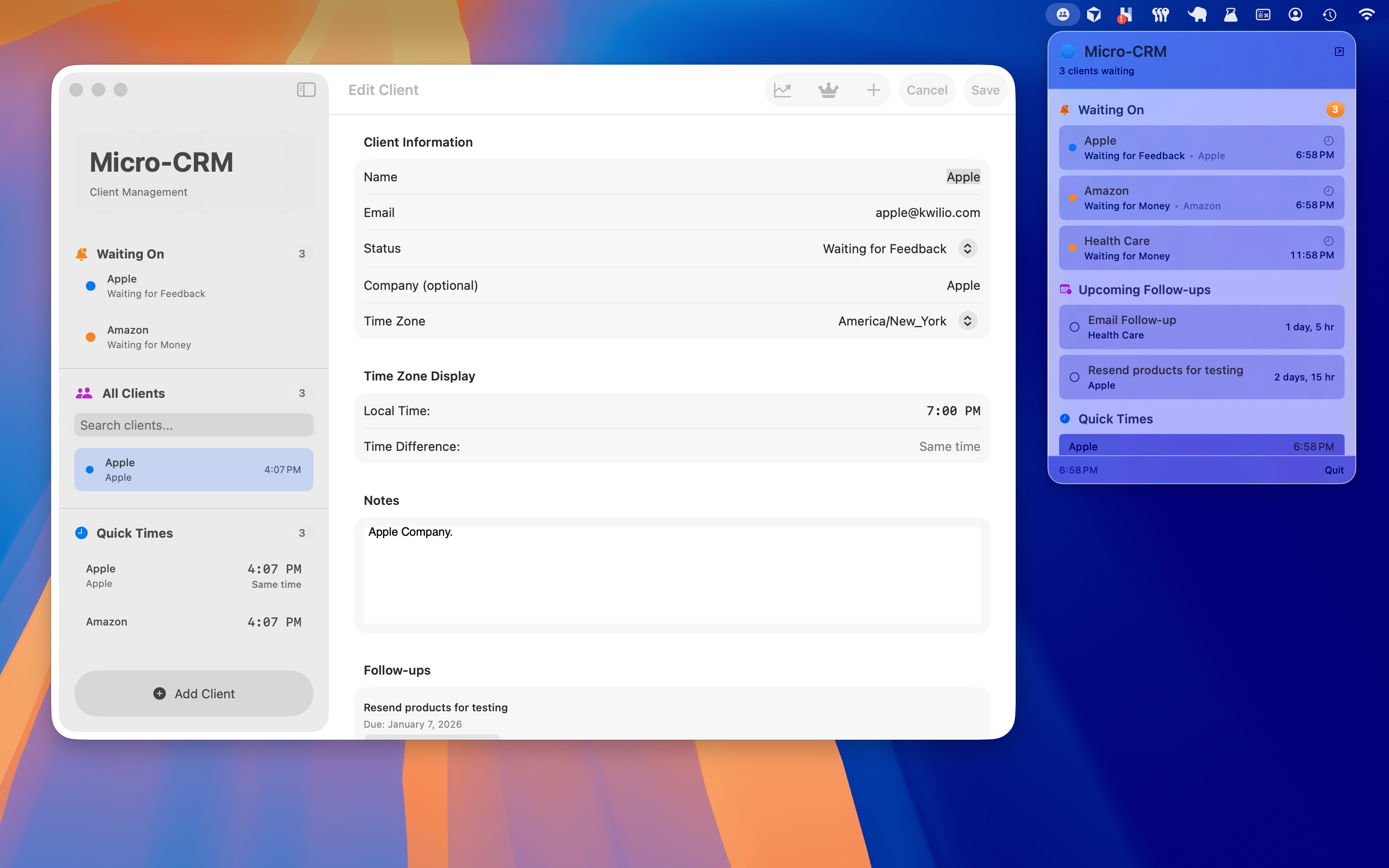The width and height of the screenshot is (1389, 868).
Task: Select Apple in sidebar Waiting On list
Action: coord(193,286)
